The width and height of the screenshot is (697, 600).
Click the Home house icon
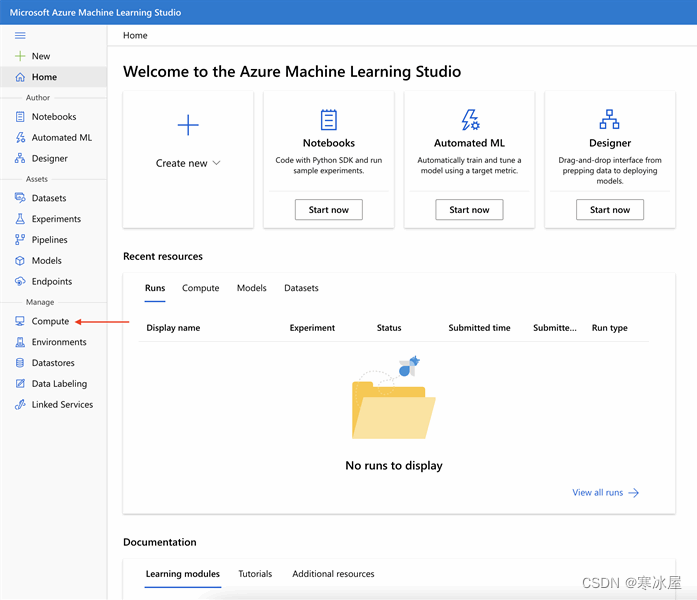tap(20, 77)
